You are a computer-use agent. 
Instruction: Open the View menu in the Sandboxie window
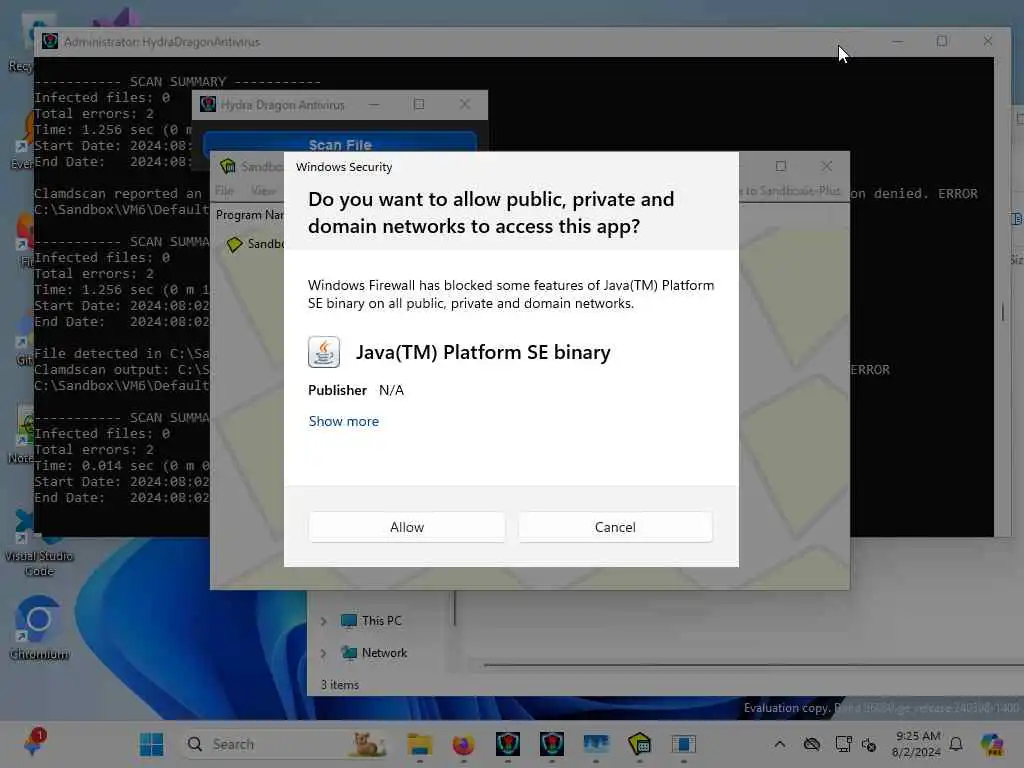coord(263,191)
